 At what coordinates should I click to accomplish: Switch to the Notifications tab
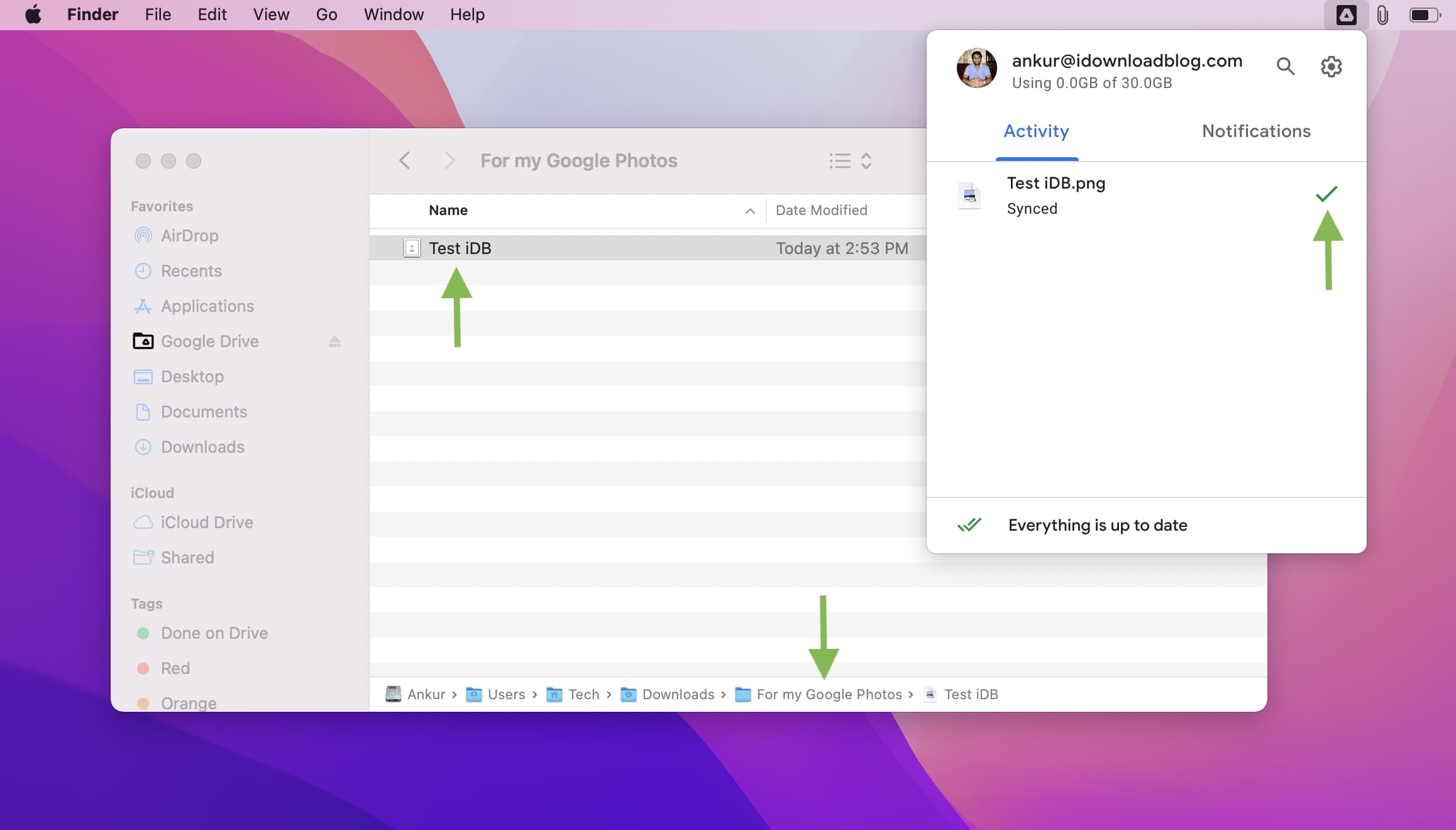[1256, 131]
